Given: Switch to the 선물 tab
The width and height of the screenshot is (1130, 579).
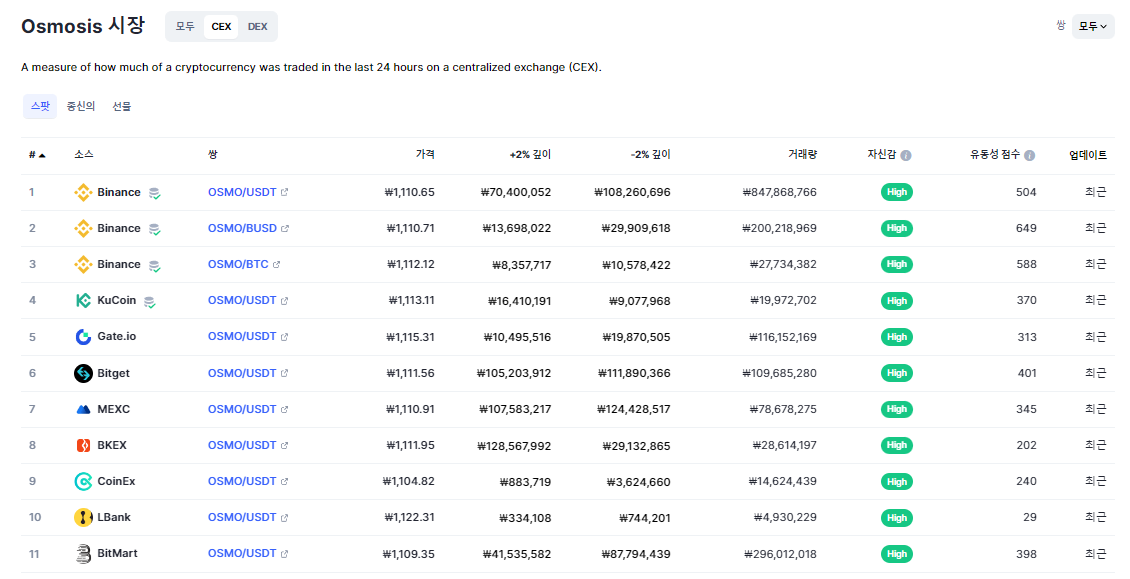Looking at the screenshot, I should [x=121, y=106].
